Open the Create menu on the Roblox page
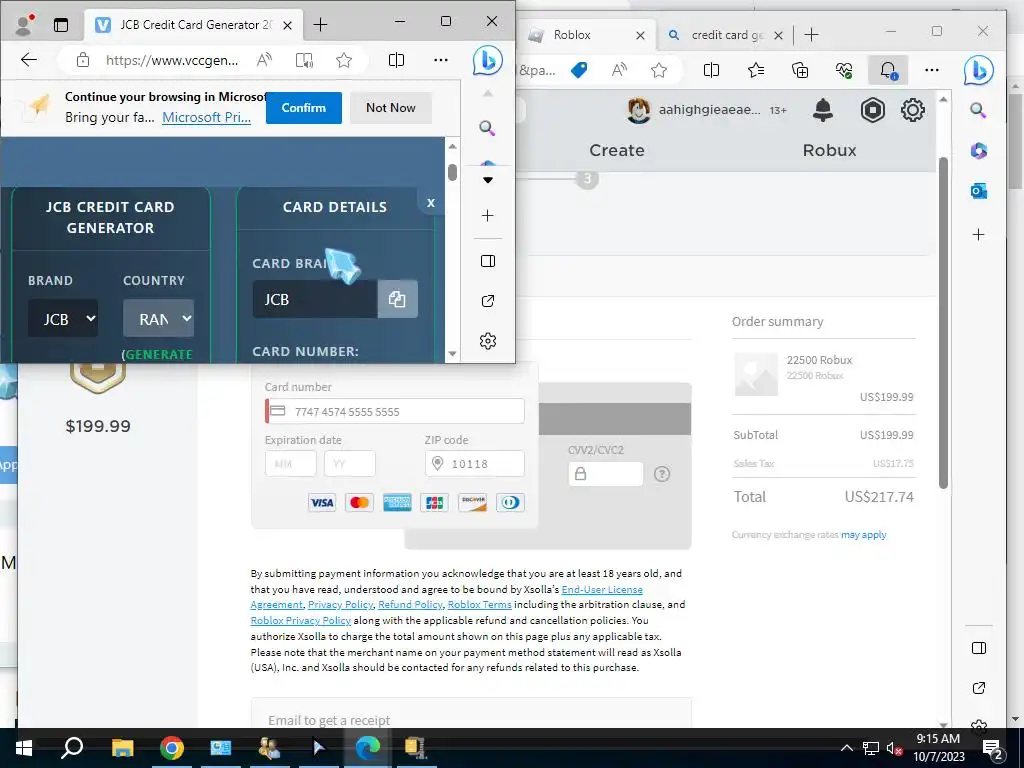1024x768 pixels. pos(616,150)
